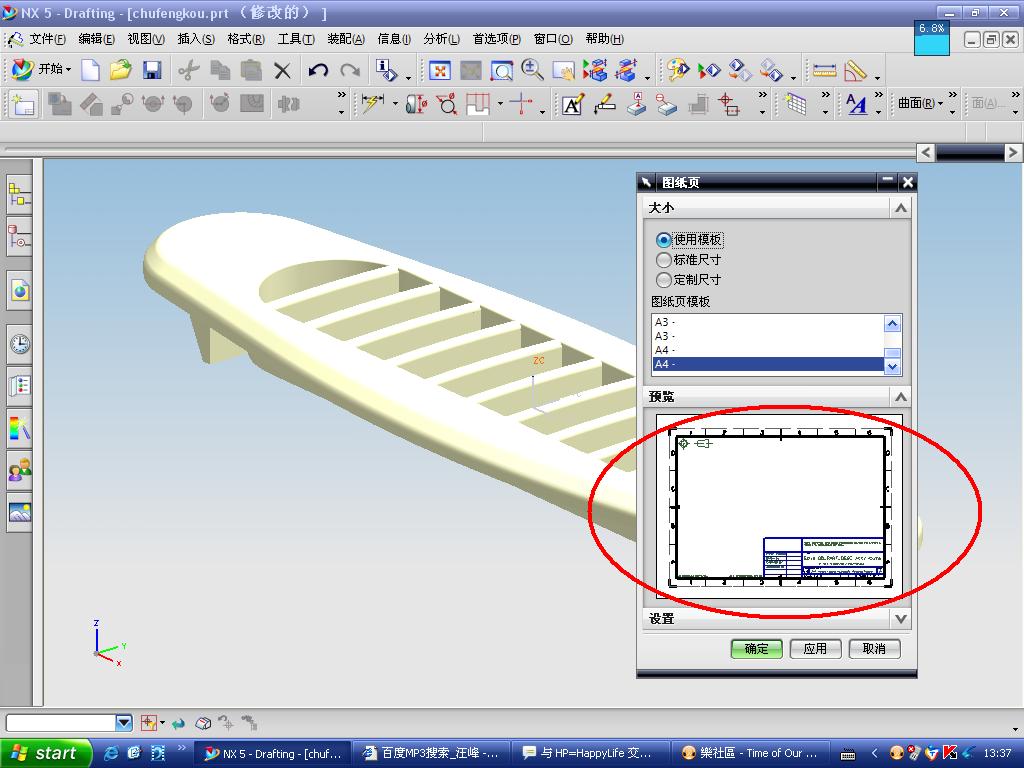This screenshot has width=1024, height=768.
Task: Click the New file icon
Action: coord(90,70)
